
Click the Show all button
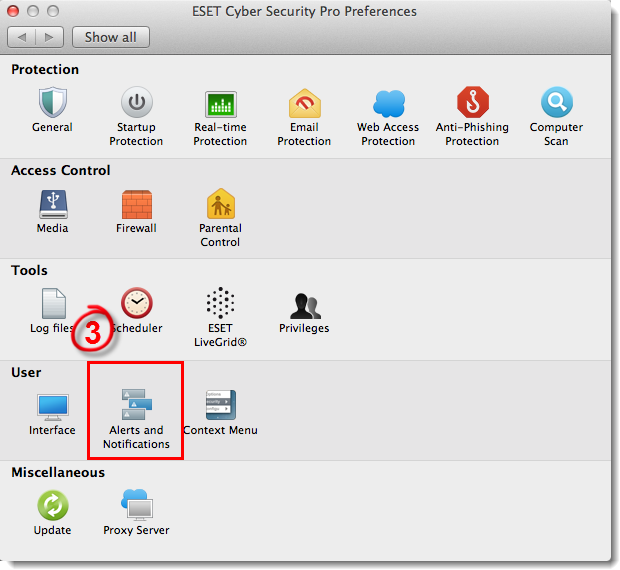point(111,37)
